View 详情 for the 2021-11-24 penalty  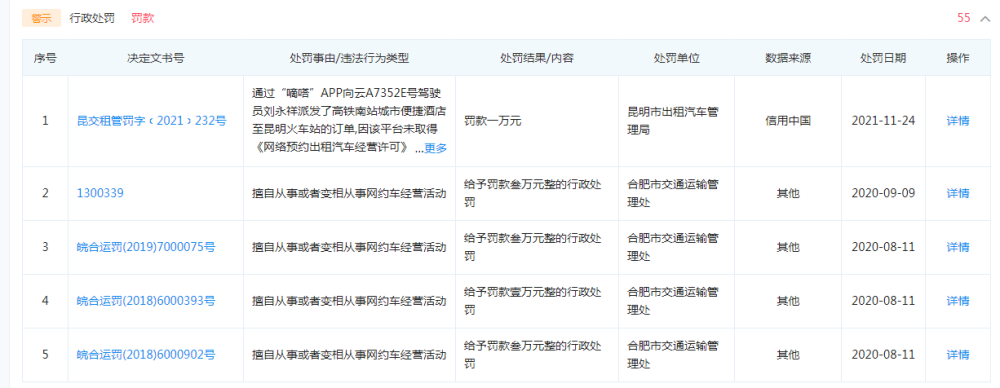pos(958,121)
